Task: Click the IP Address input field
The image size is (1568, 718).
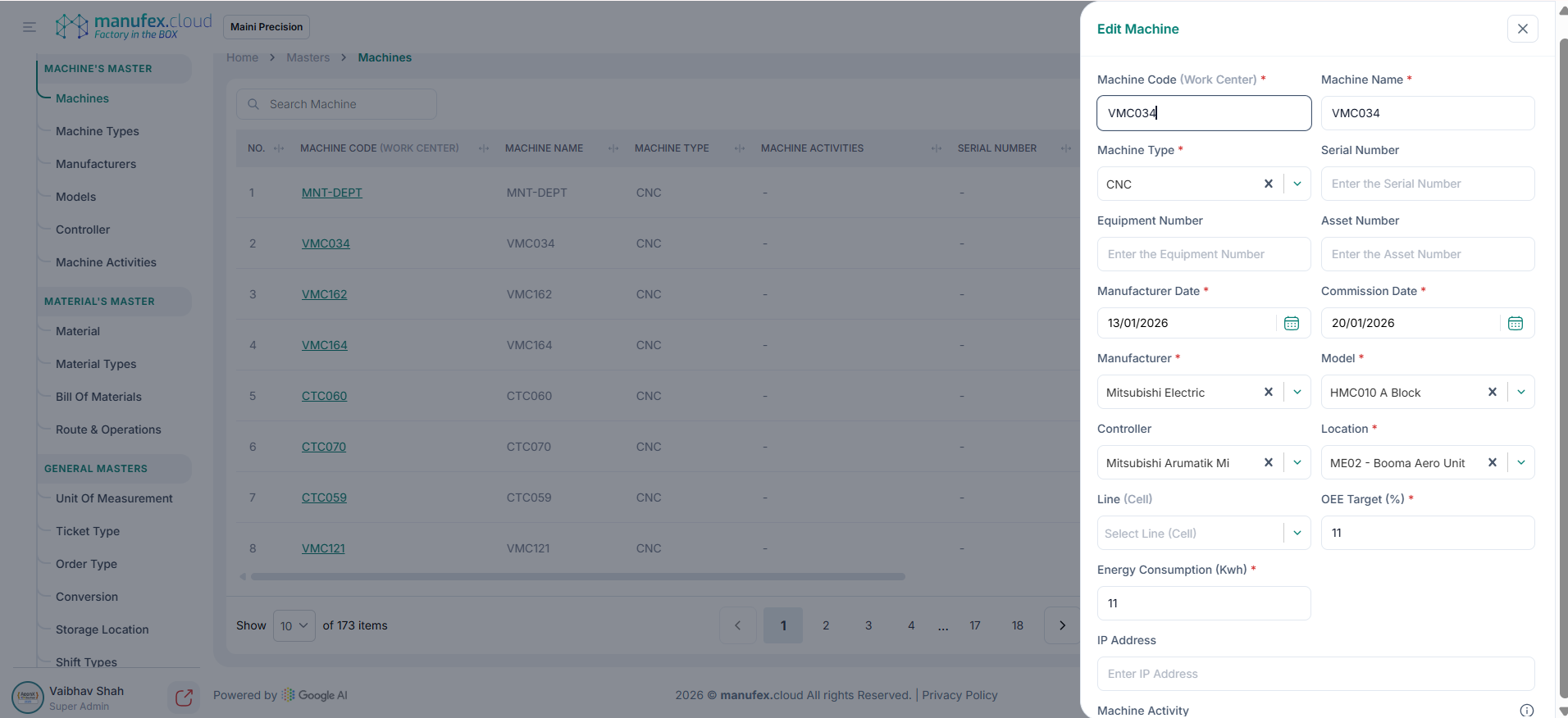Action: click(1315, 674)
